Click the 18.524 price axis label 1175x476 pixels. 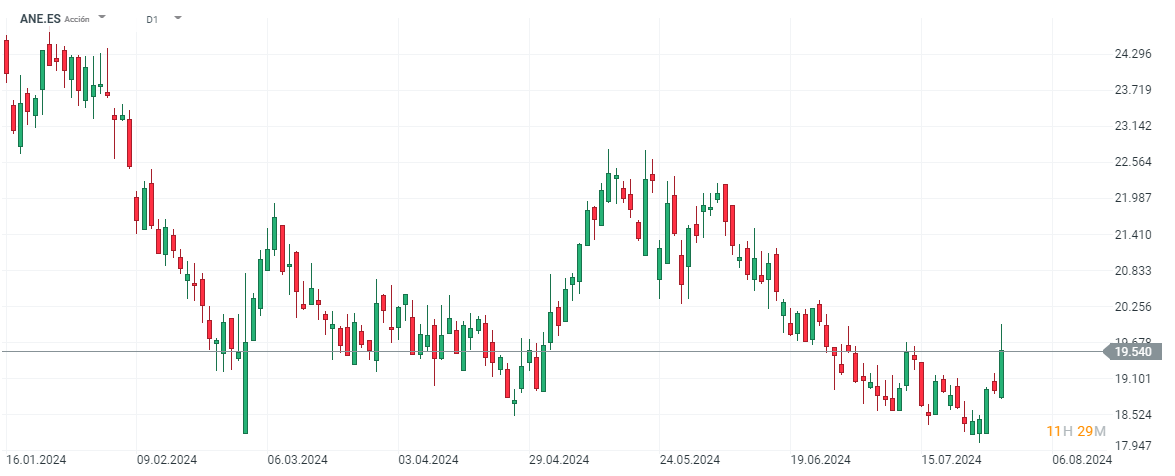[x=1133, y=415]
